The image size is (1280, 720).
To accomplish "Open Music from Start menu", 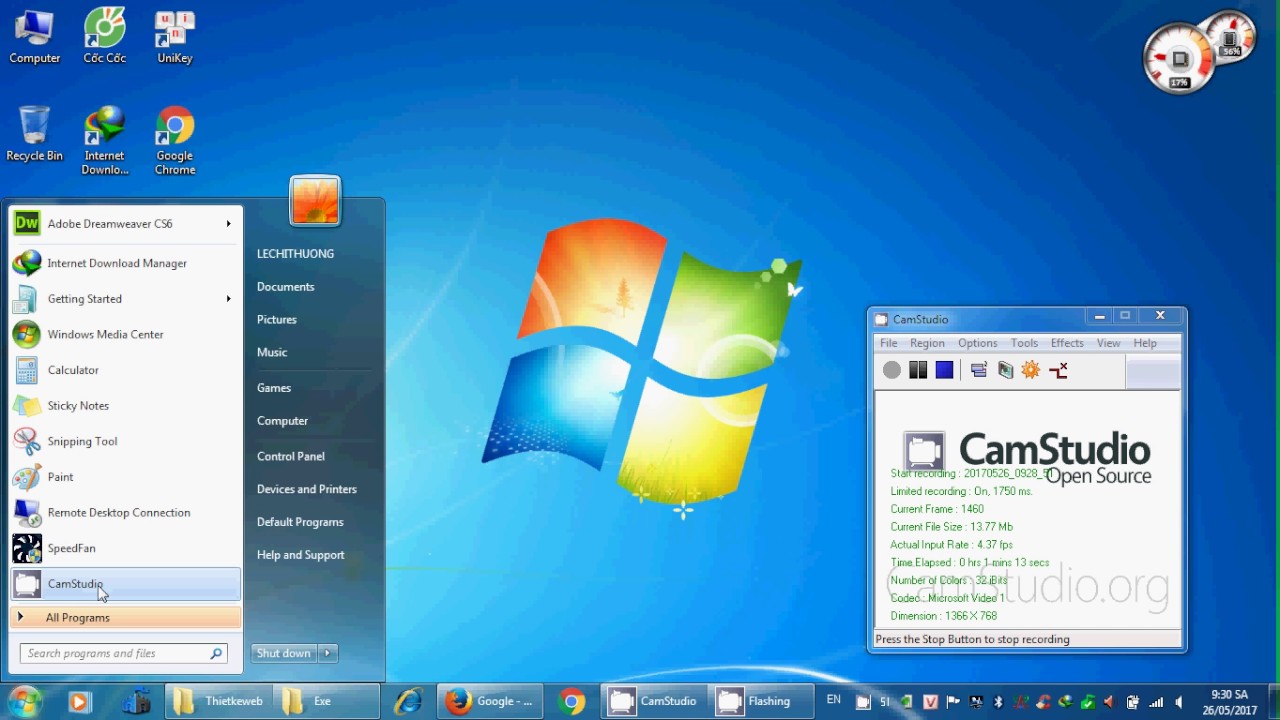I will point(271,352).
